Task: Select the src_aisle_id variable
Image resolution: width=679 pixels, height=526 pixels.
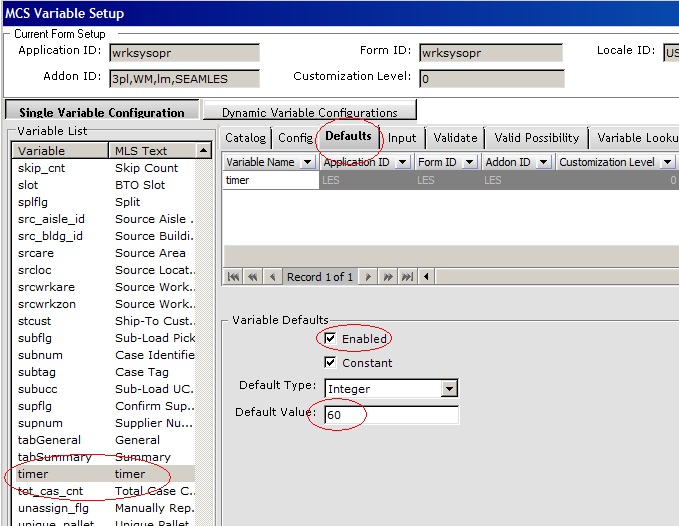Action: pos(104,219)
